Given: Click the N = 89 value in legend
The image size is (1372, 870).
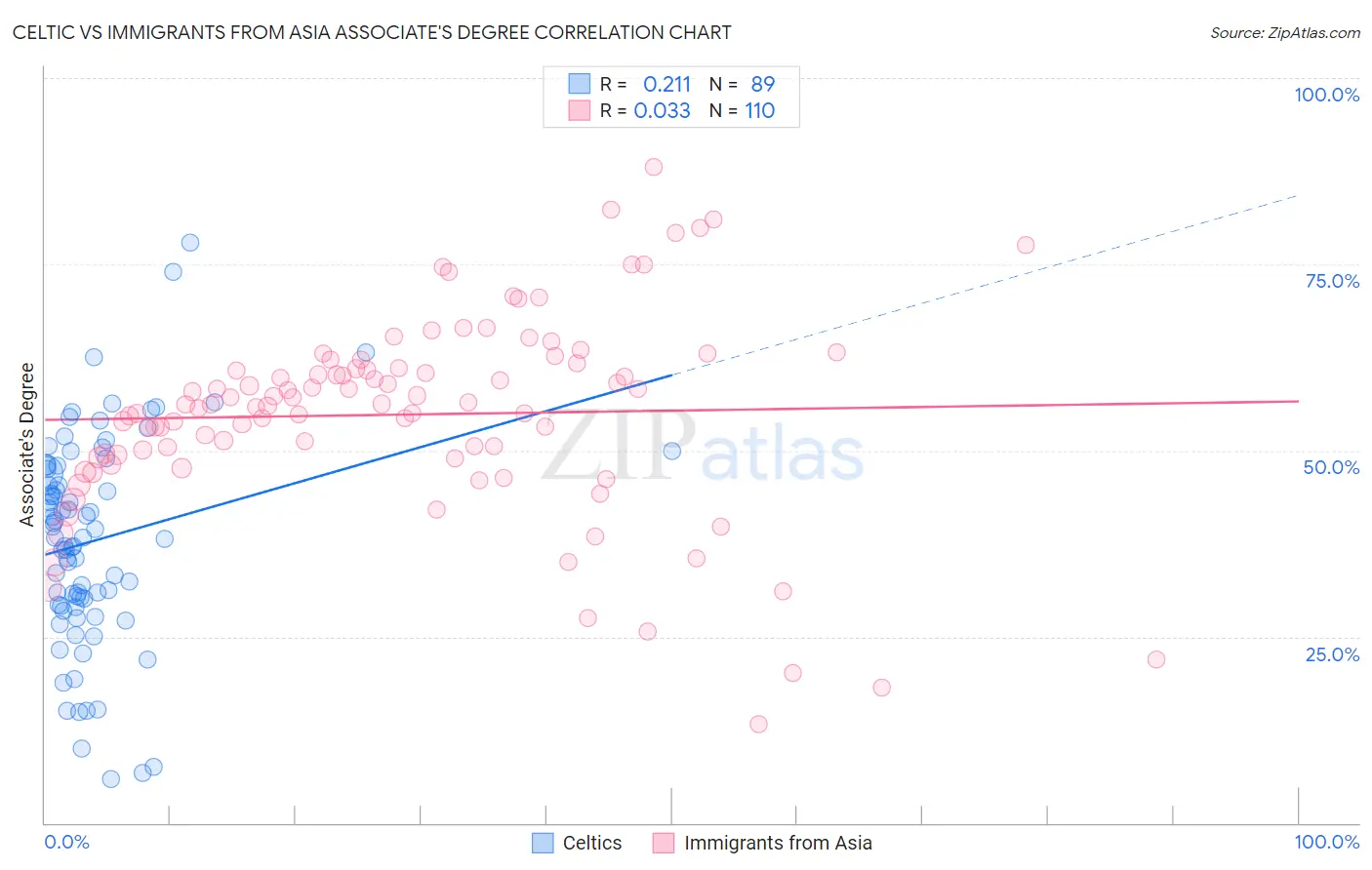Looking at the screenshot, I should 742,84.
